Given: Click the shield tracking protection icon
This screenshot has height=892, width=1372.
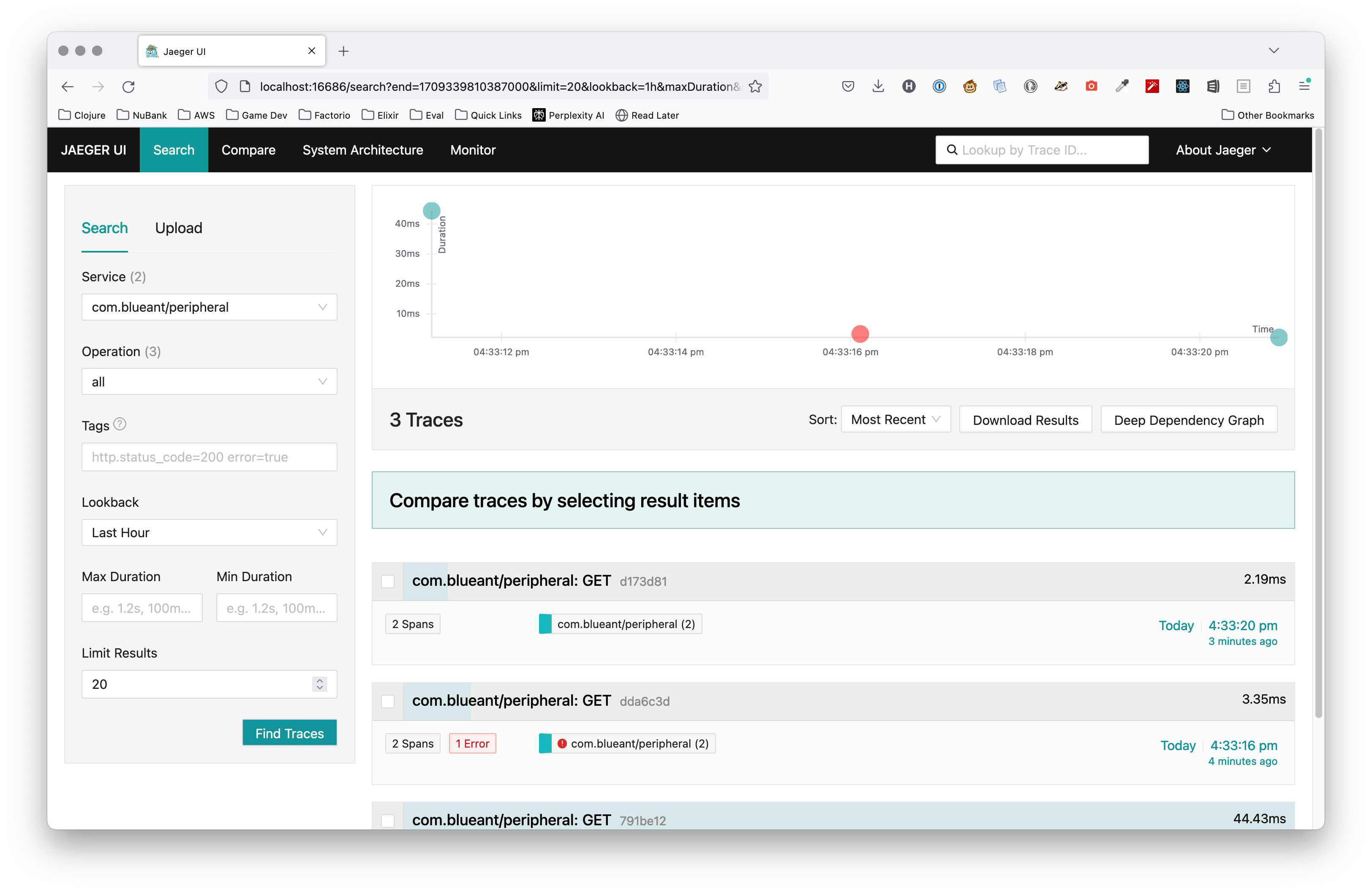Looking at the screenshot, I should (x=221, y=87).
